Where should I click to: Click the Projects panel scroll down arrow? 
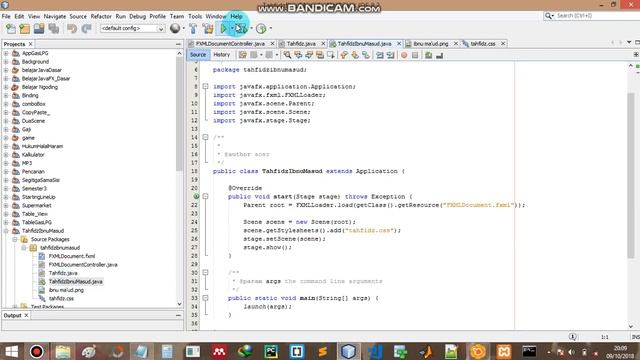point(180,304)
